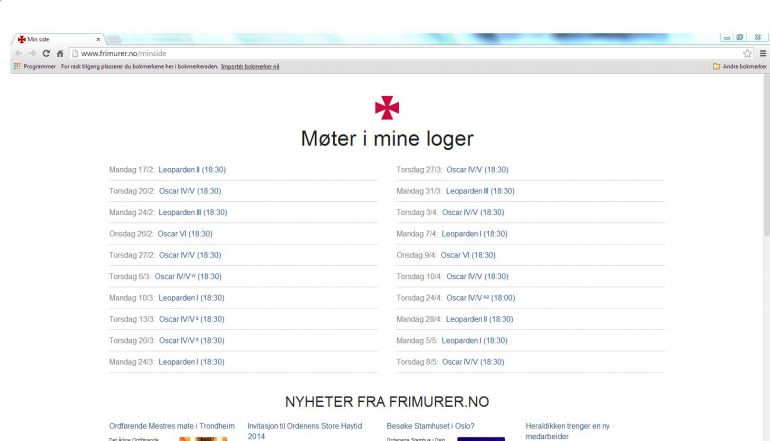Open Invitasjon til Ordenens Store Høytid 2014

pos(304,431)
